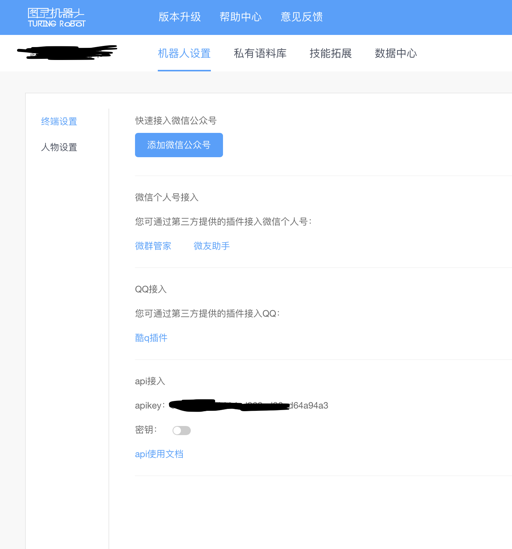Switch to the 私有语料库 tab

(x=260, y=54)
